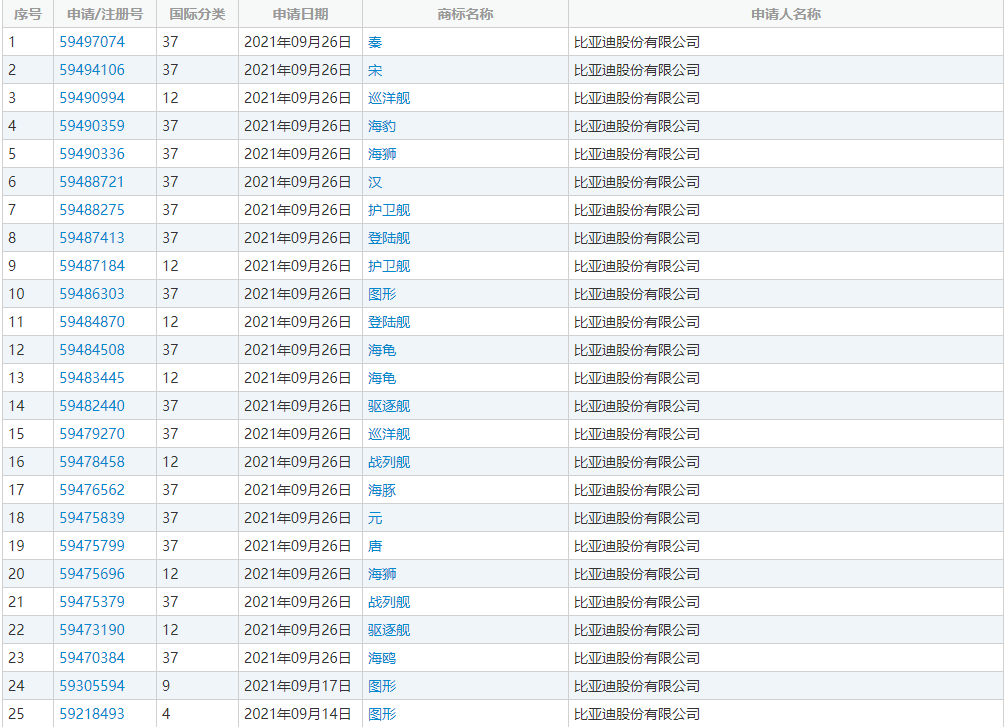This screenshot has height=727, width=1005.
Task: Click trademark 海龟 in row 12
Action: tap(382, 350)
